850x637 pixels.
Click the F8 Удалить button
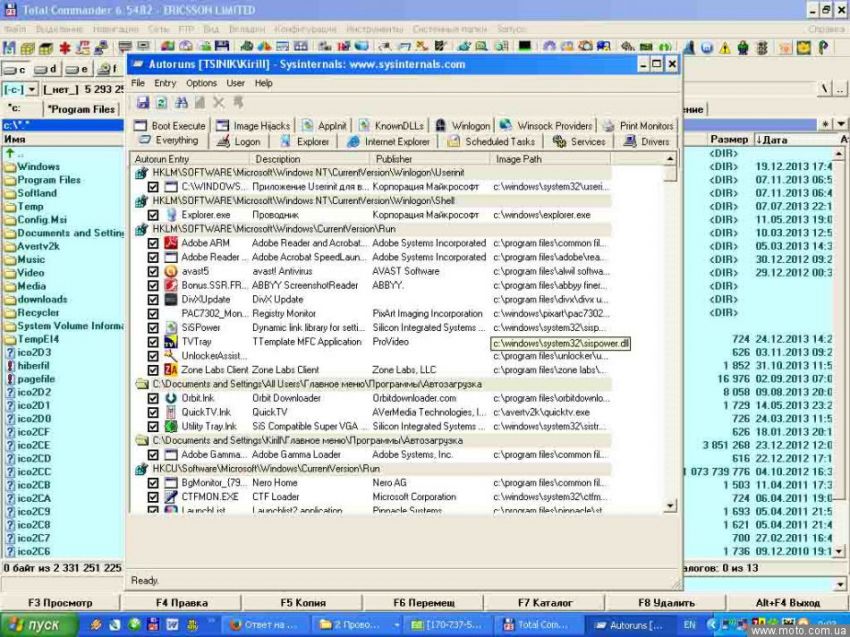666,602
